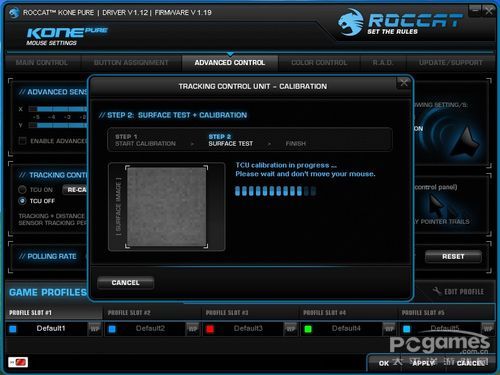Go to the Color Control tab
This screenshot has height=375, width=500.
point(319,63)
